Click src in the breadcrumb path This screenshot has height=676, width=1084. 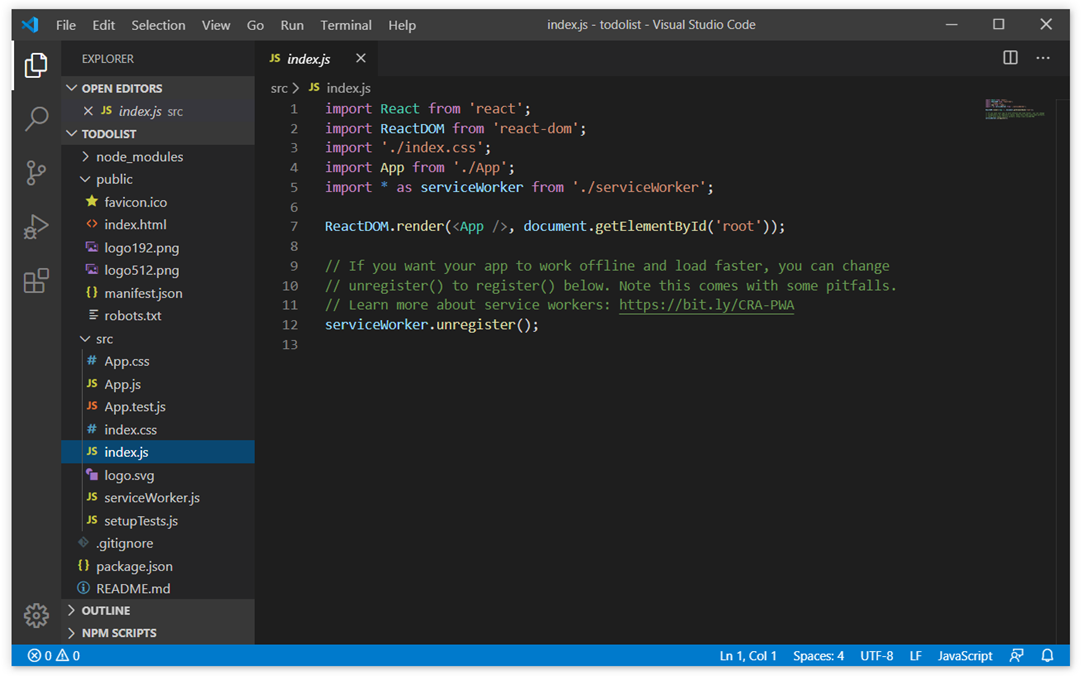[279, 88]
